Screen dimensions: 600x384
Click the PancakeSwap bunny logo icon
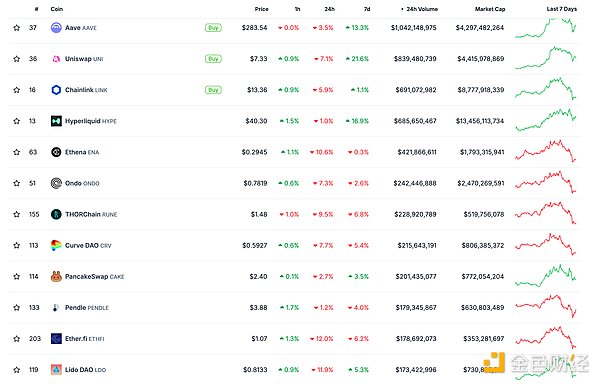coord(56,276)
